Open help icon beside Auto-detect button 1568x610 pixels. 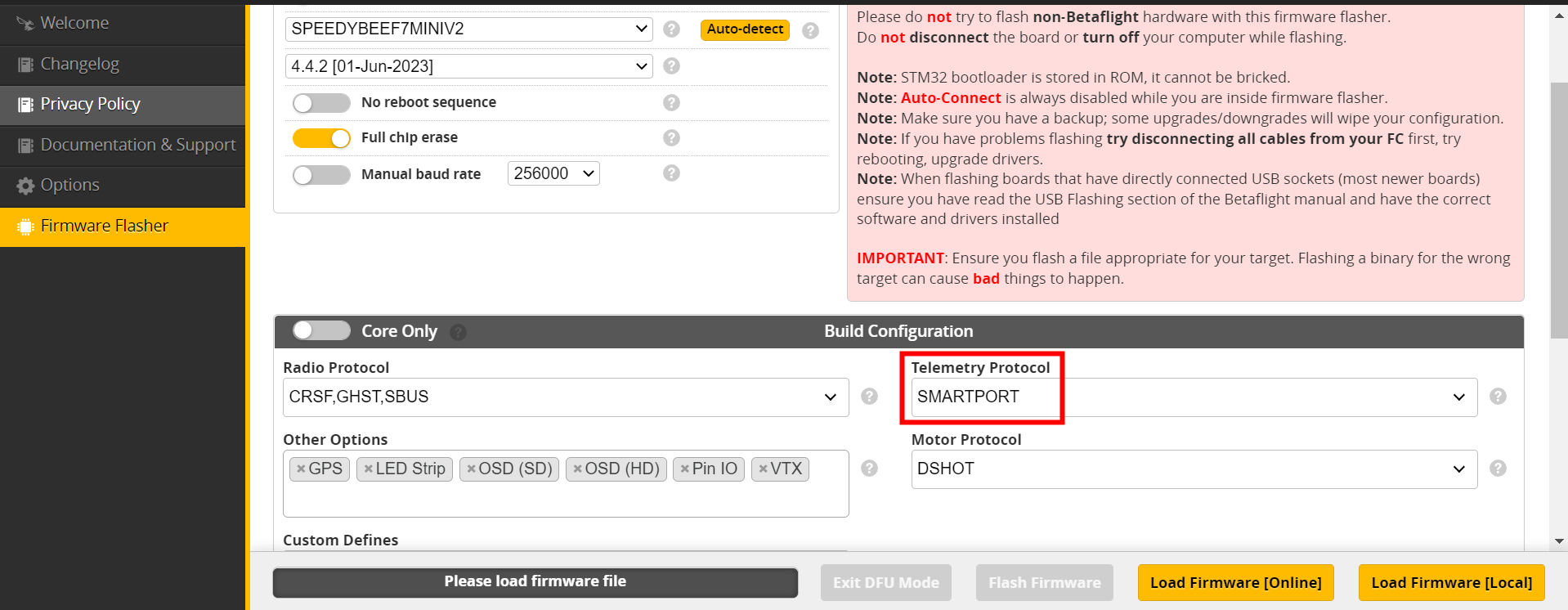(x=810, y=30)
